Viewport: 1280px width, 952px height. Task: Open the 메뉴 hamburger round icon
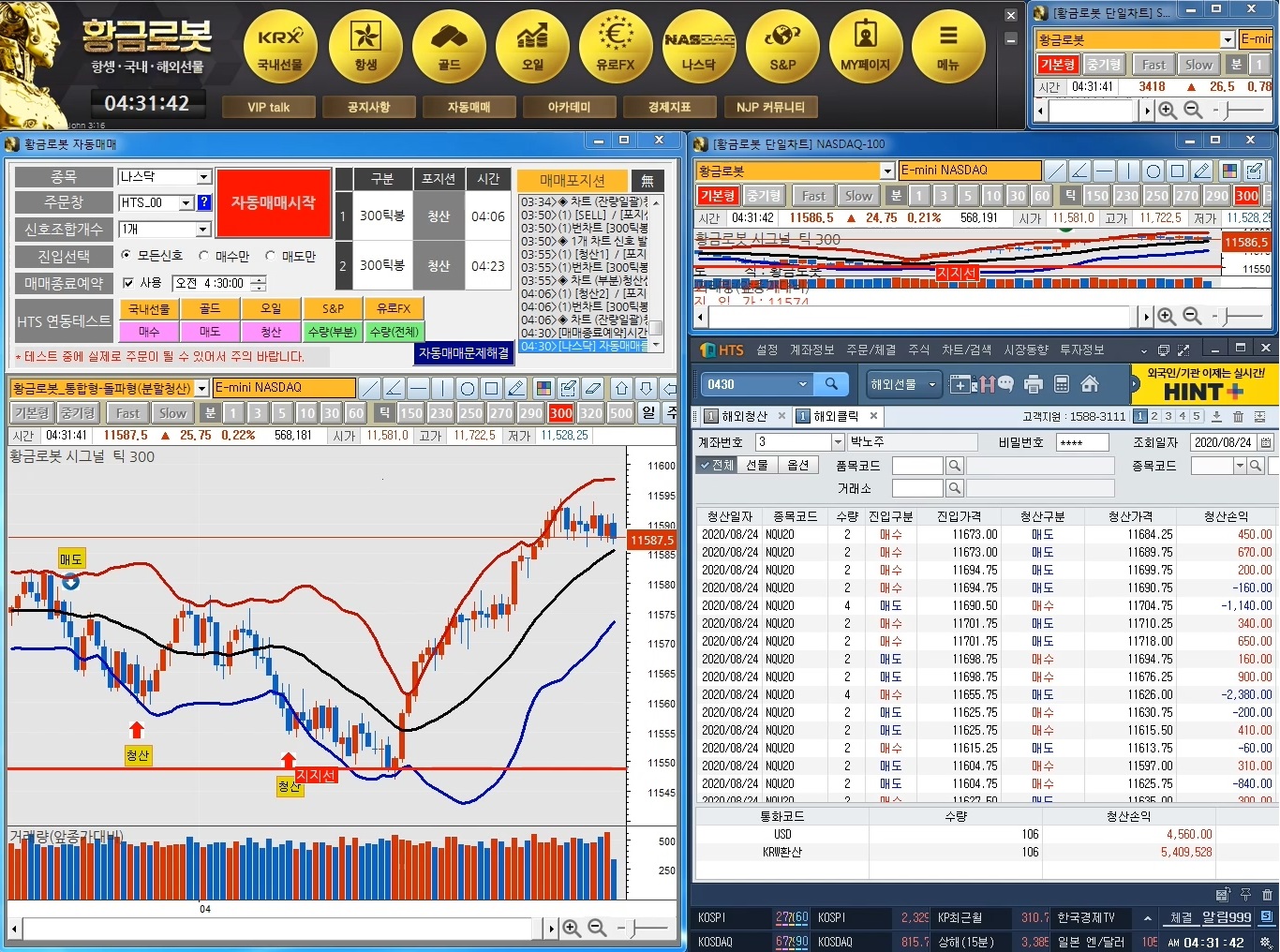(948, 47)
